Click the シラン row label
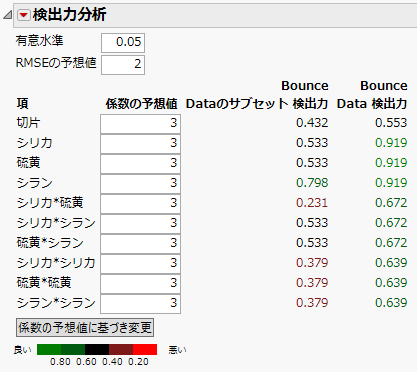Image resolution: width=417 pixels, height=372 pixels. pos(35,183)
